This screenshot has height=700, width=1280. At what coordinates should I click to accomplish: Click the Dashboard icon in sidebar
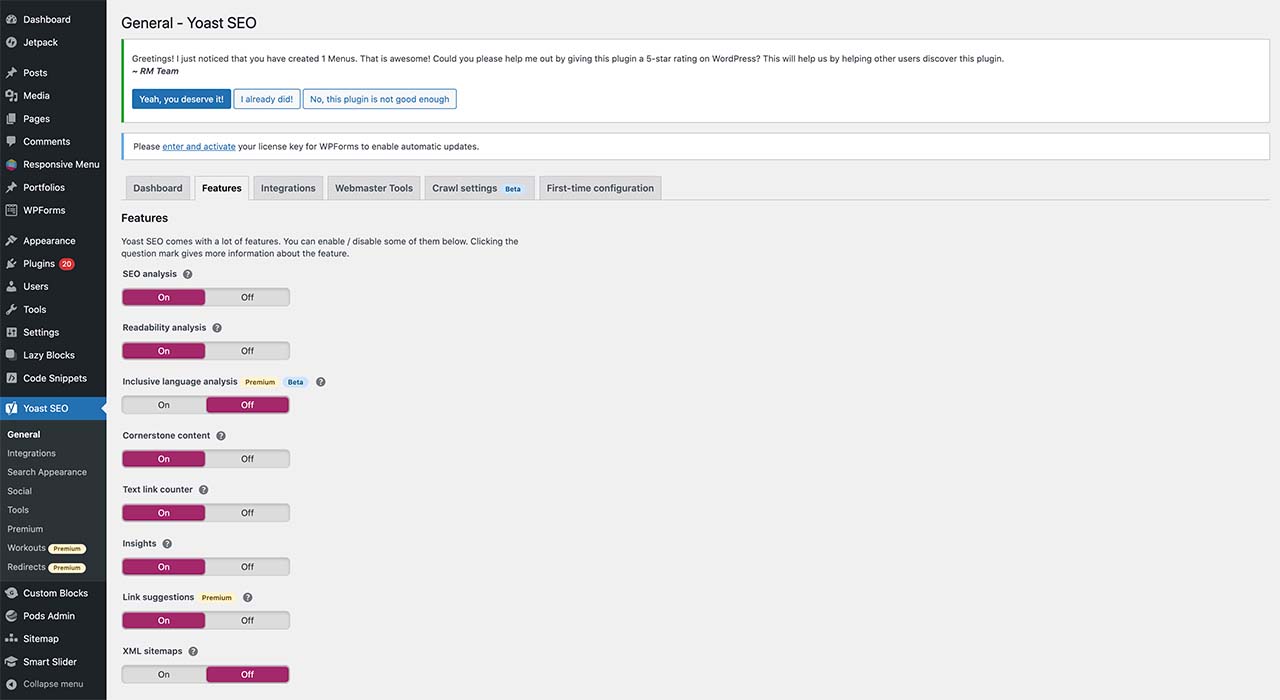click(11, 19)
